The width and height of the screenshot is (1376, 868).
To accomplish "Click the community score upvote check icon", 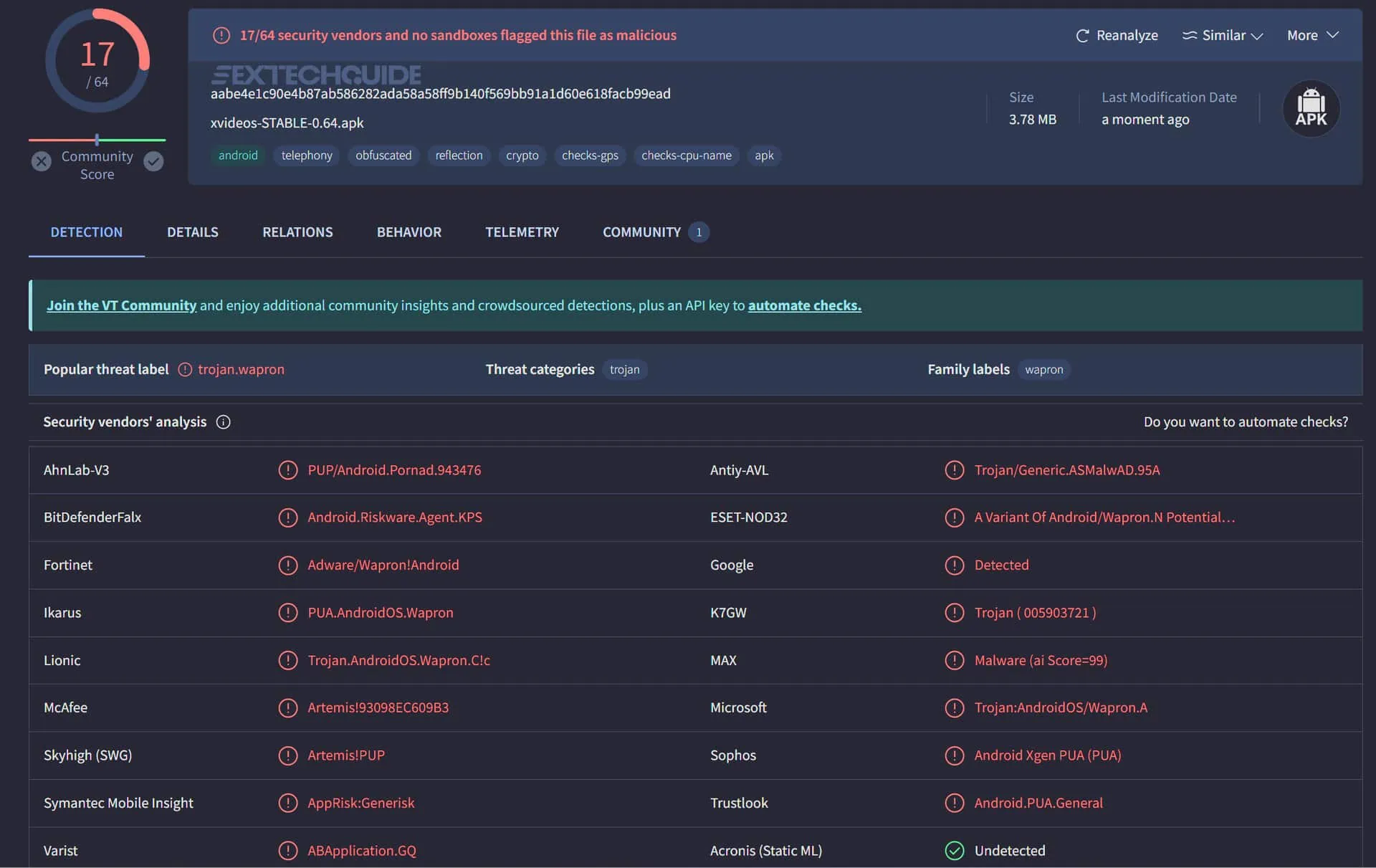I will [x=153, y=161].
